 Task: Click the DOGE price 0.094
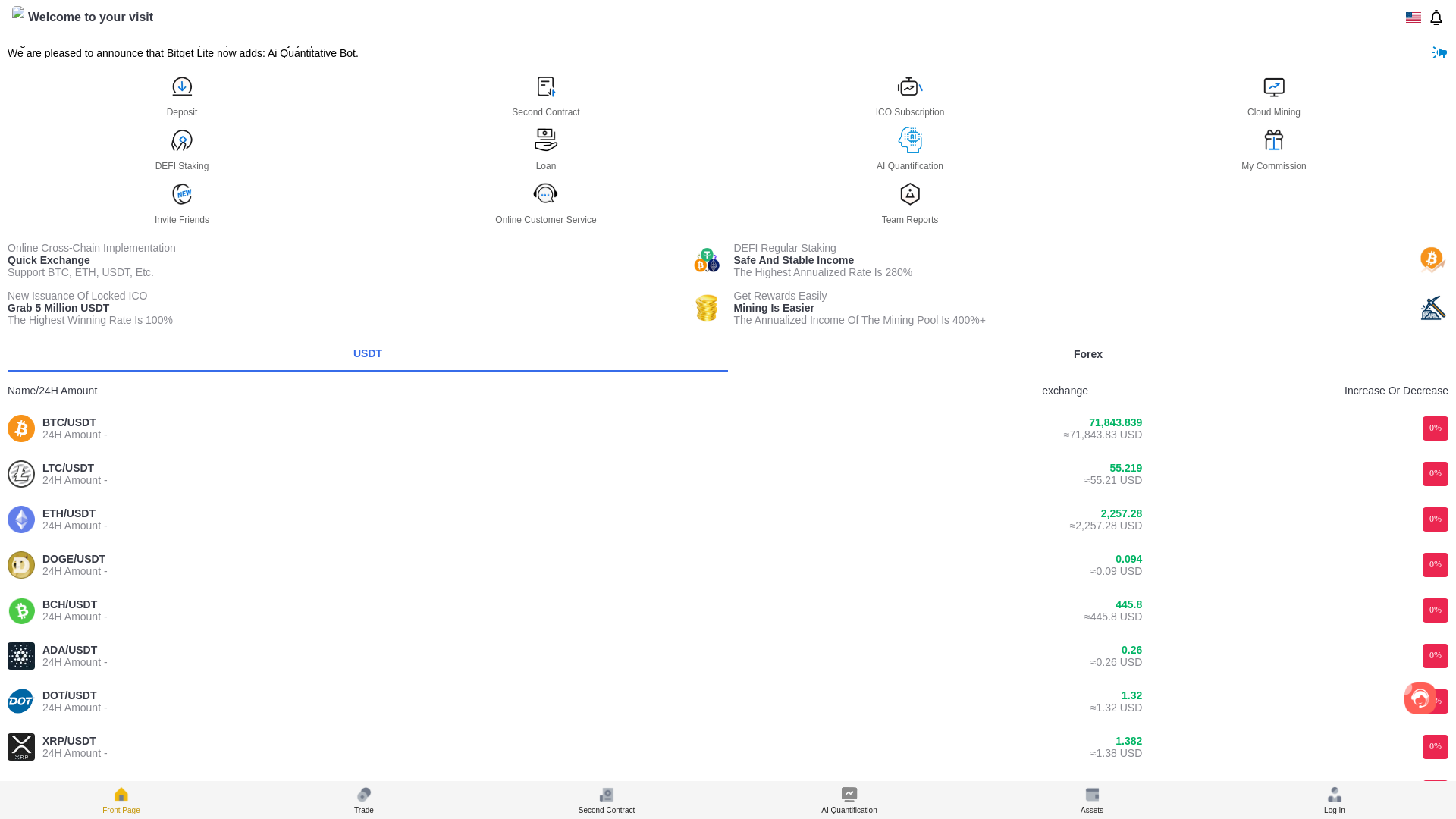pyautogui.click(x=1128, y=559)
